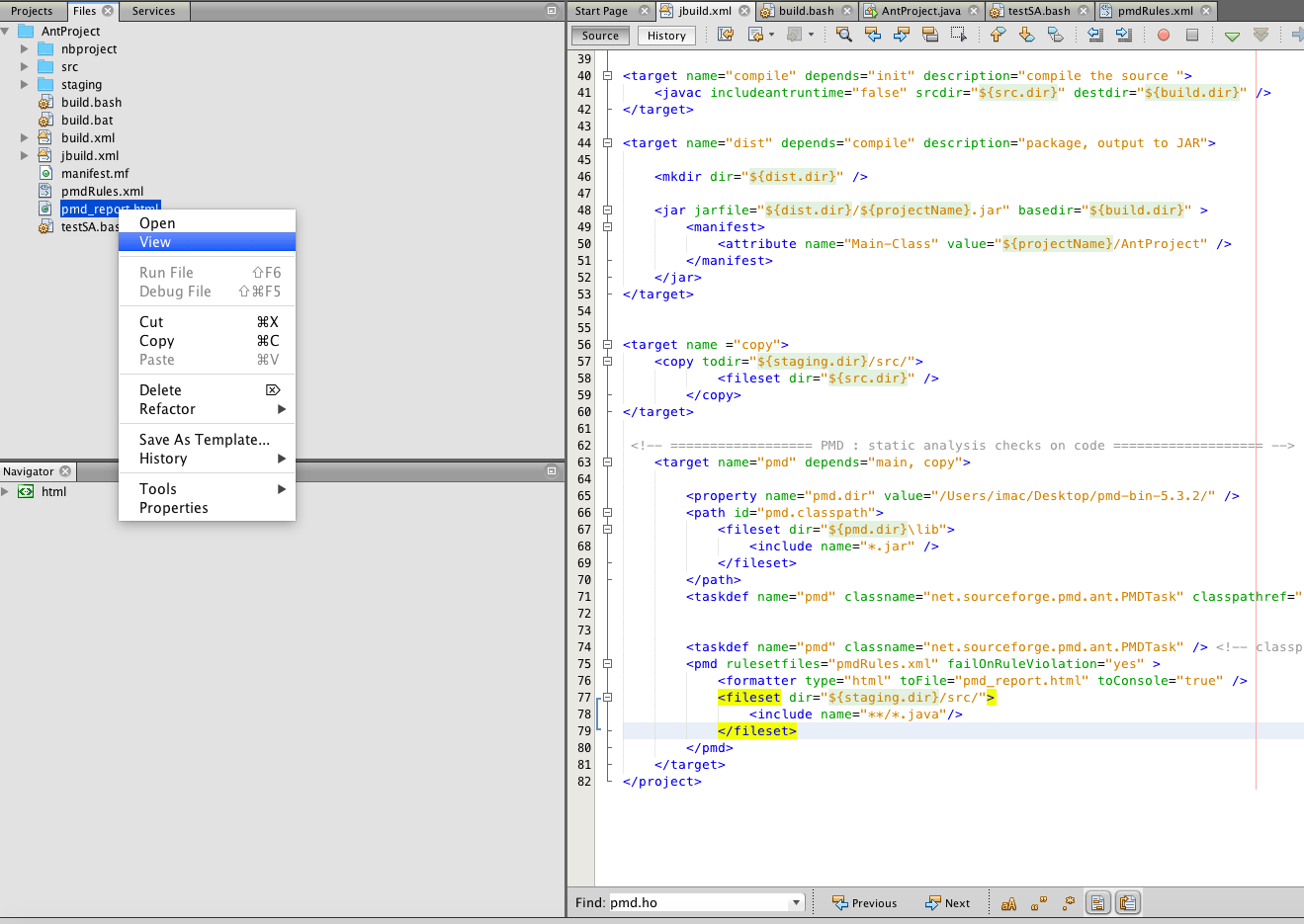This screenshot has height=924, width=1304.
Task: Open the Find history dropdown arrow
Action: 796,903
